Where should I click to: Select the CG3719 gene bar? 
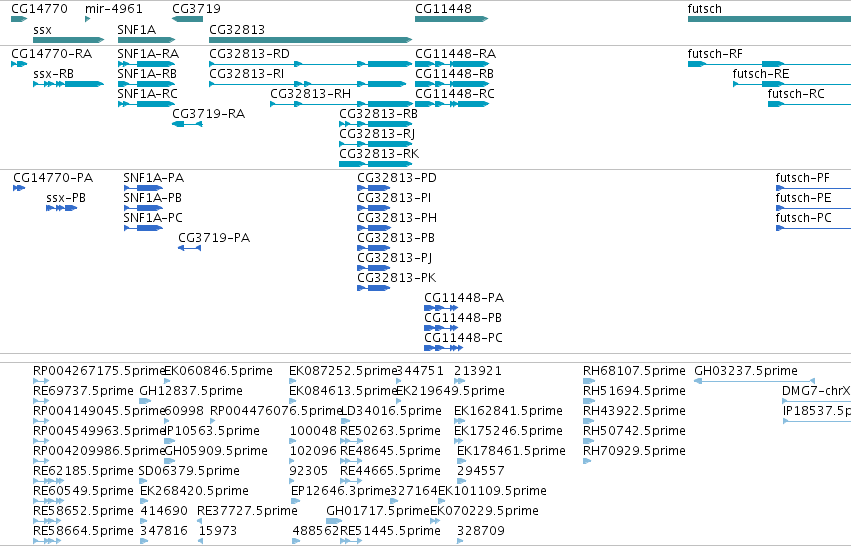coord(187,19)
